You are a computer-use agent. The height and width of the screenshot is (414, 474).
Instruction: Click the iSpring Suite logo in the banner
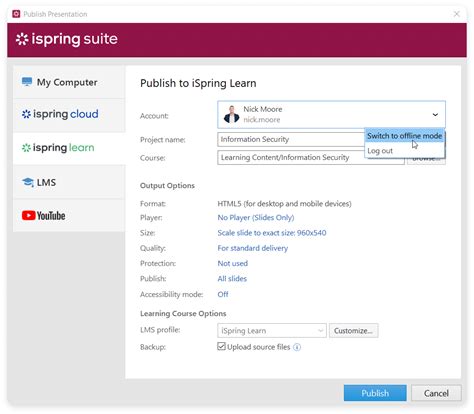tap(67, 39)
